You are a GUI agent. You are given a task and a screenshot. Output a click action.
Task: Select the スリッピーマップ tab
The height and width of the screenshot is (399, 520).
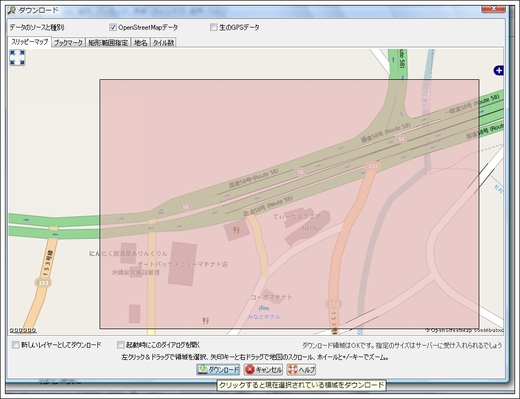[x=30, y=42]
